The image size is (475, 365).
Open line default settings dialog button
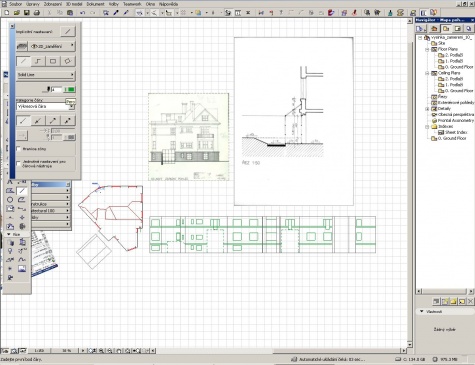[68, 32]
